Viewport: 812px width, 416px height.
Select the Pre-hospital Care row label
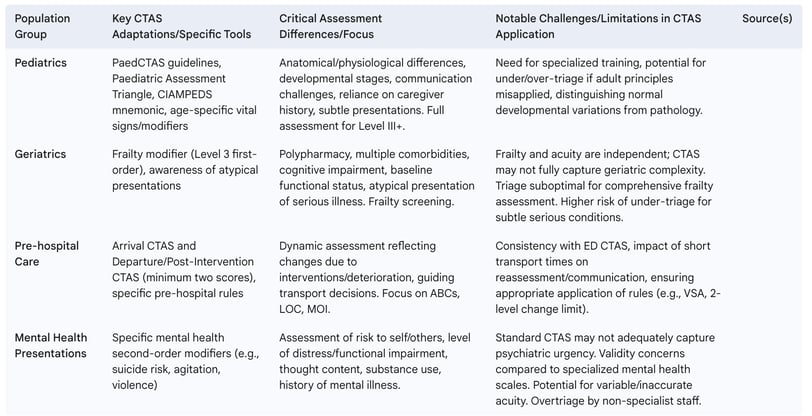click(x=47, y=254)
